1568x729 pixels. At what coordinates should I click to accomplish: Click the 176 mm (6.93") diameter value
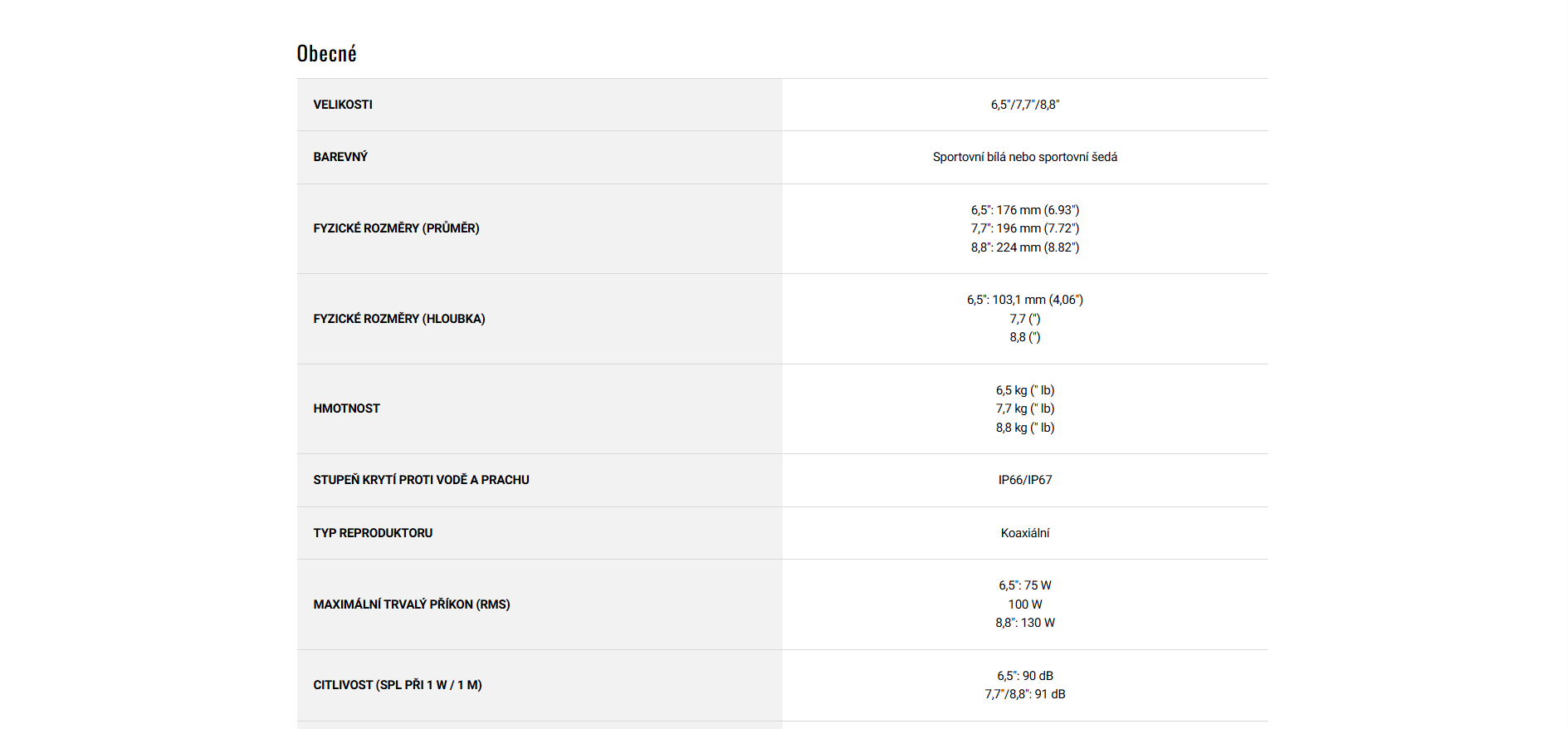tap(1024, 210)
